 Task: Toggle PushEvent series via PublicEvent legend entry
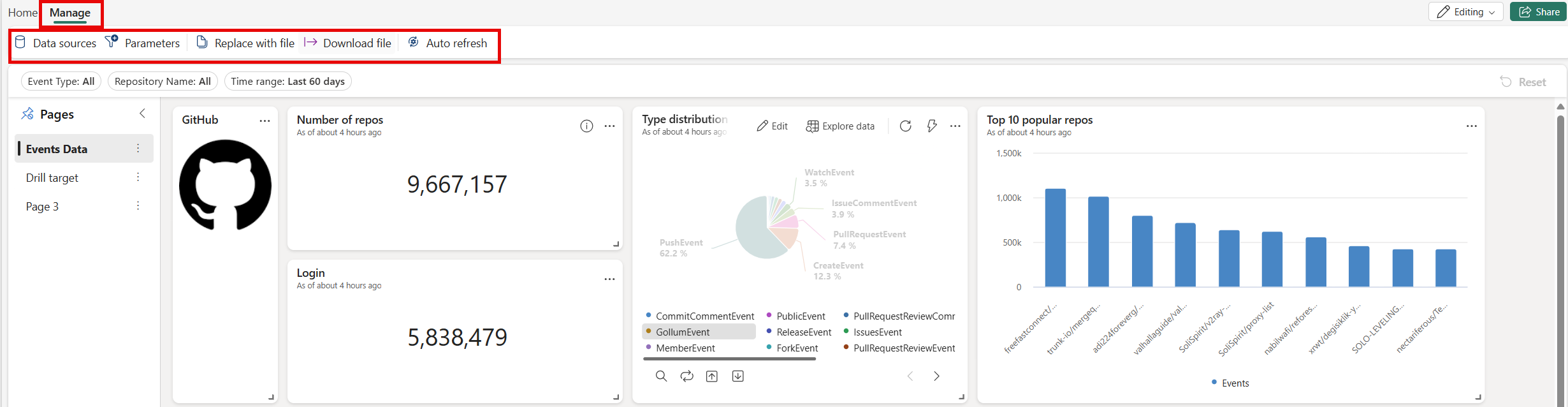click(800, 316)
